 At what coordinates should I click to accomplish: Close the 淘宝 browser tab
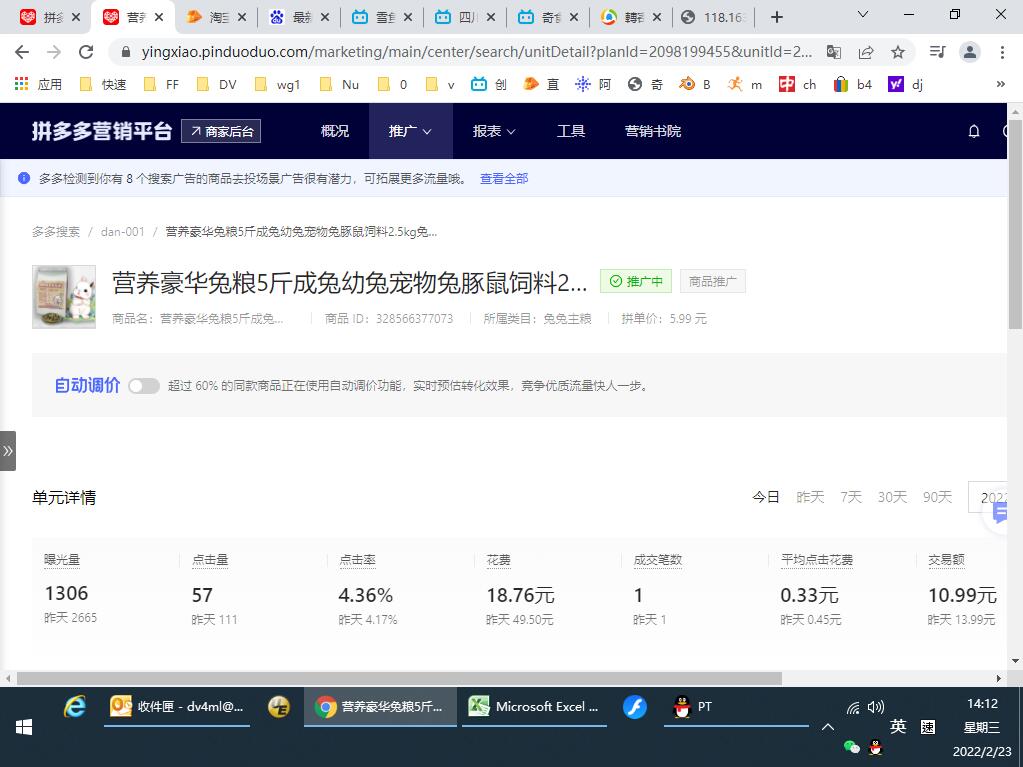click(x=241, y=18)
